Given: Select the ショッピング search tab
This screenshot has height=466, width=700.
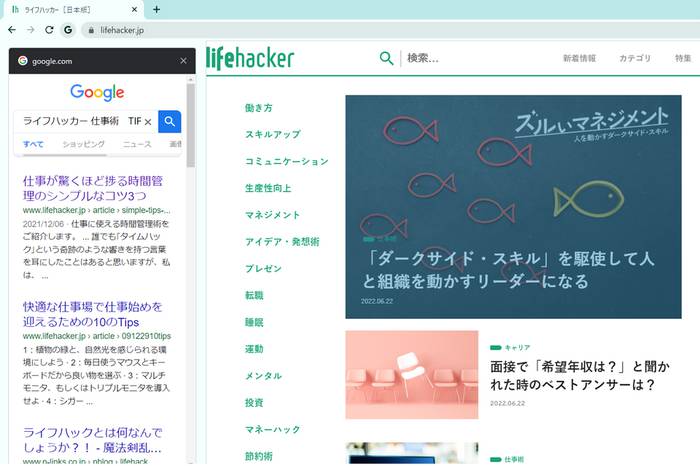Looking at the screenshot, I should coord(83,144).
